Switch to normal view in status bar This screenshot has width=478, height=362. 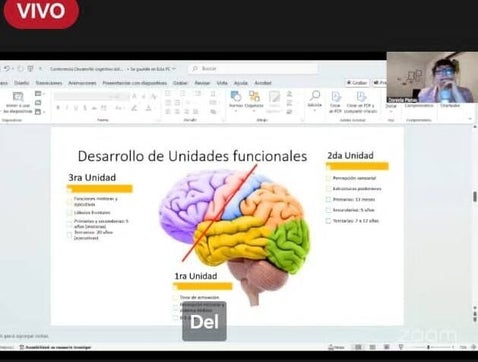[358, 347]
